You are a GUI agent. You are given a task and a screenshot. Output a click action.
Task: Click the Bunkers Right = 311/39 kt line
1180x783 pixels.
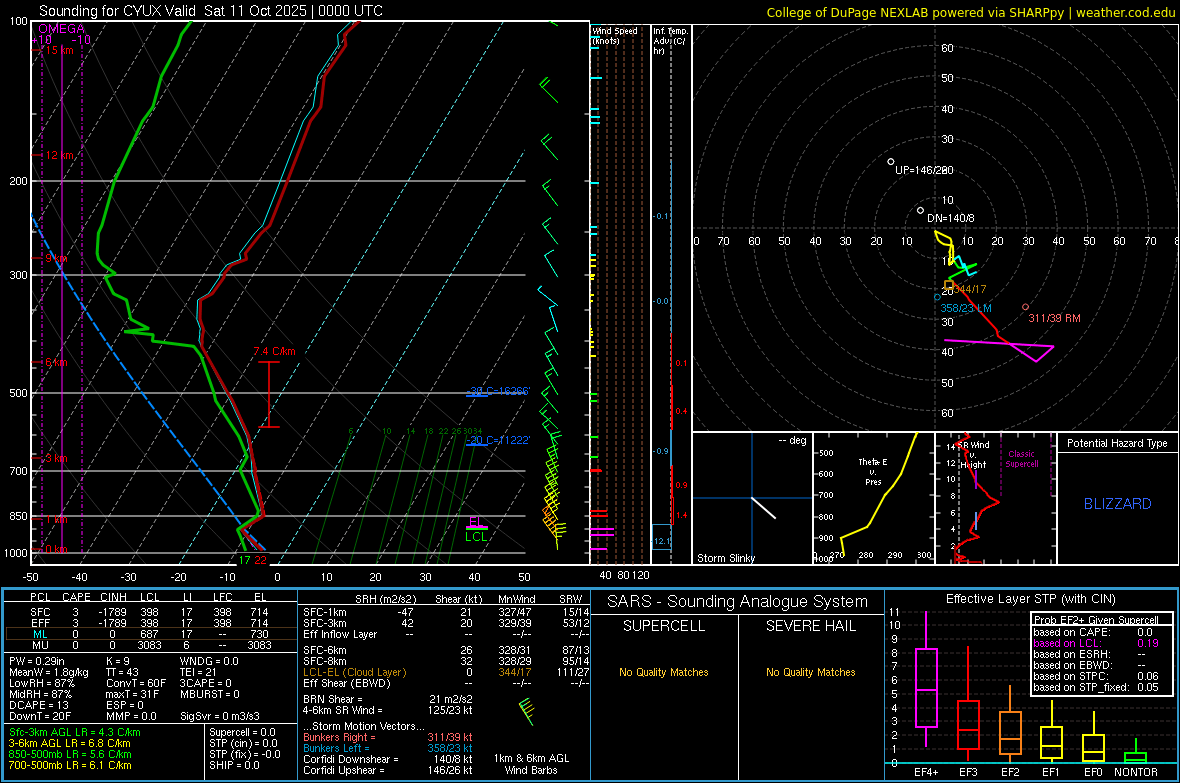click(388, 737)
